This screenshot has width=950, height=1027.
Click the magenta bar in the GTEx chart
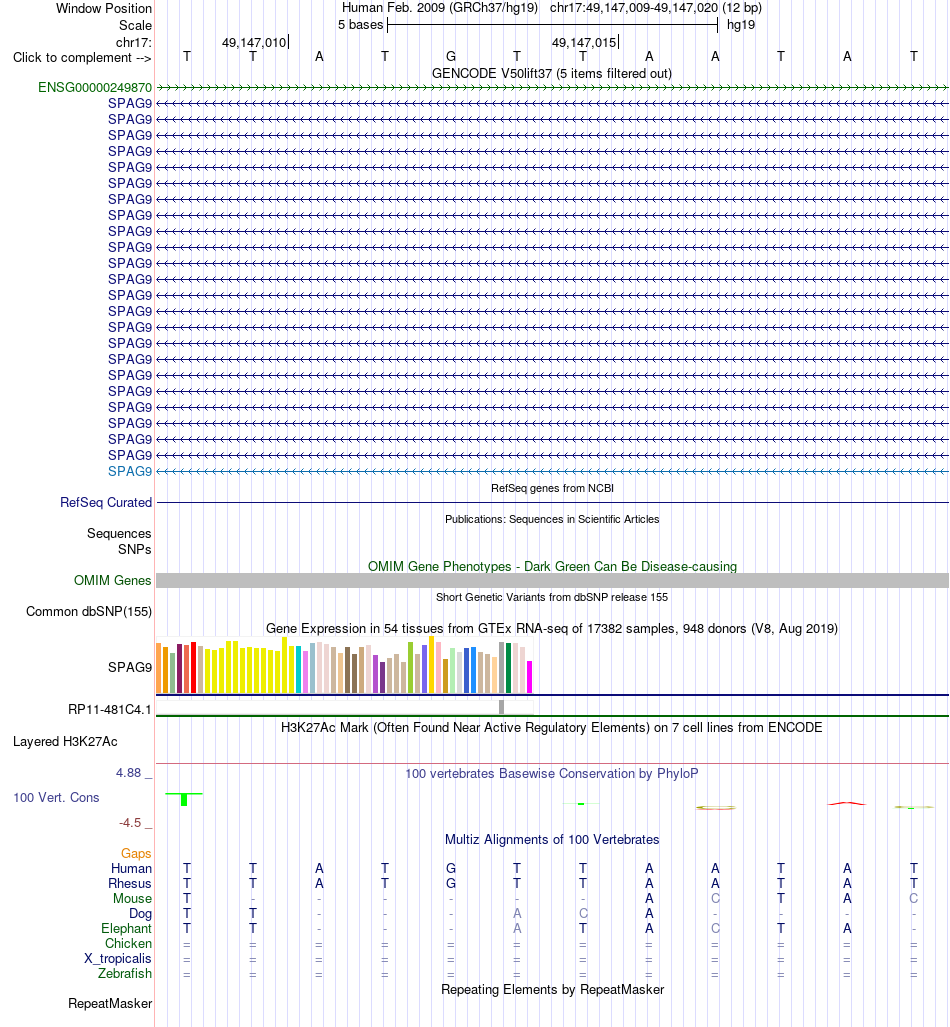click(529, 677)
